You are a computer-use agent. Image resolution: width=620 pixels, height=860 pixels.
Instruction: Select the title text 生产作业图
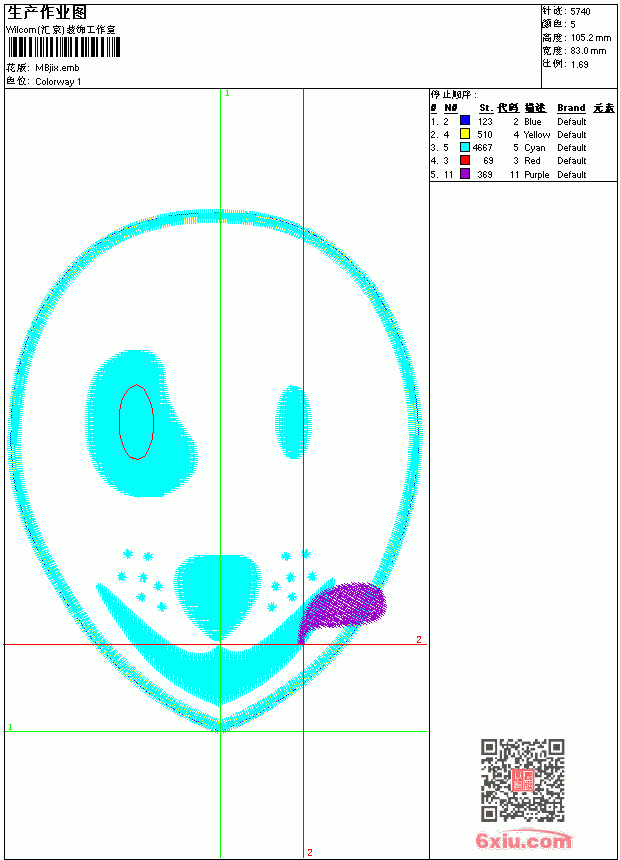tap(46, 13)
